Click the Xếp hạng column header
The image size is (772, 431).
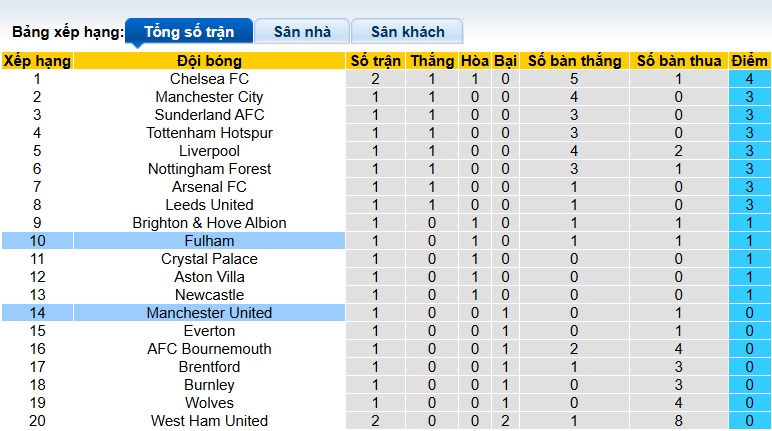(x=37, y=61)
